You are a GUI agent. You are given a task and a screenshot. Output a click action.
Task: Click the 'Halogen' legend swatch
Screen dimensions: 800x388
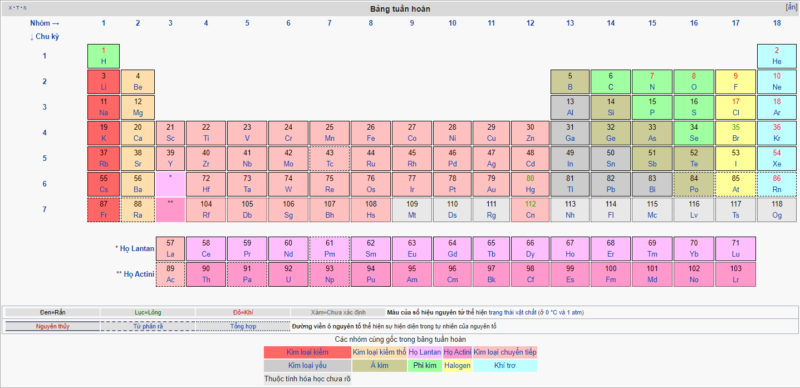[457, 366]
